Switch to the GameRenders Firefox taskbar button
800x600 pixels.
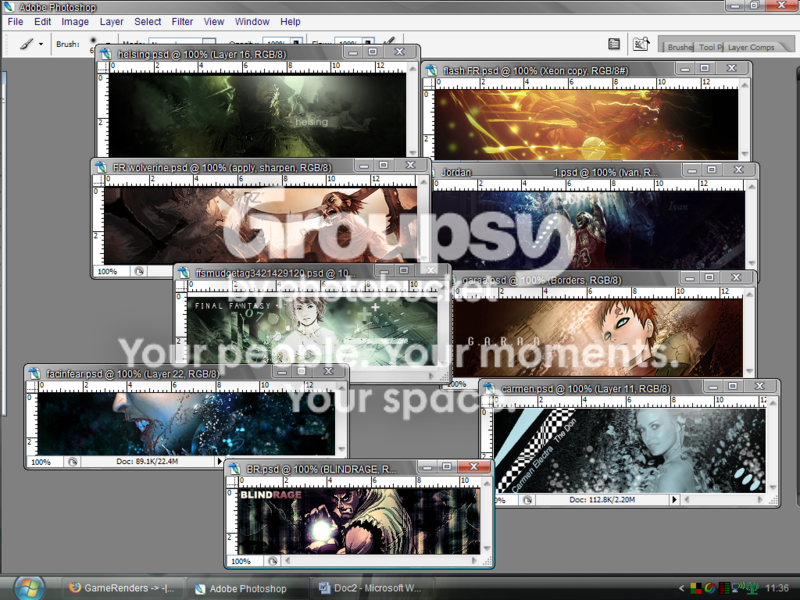coord(122,588)
